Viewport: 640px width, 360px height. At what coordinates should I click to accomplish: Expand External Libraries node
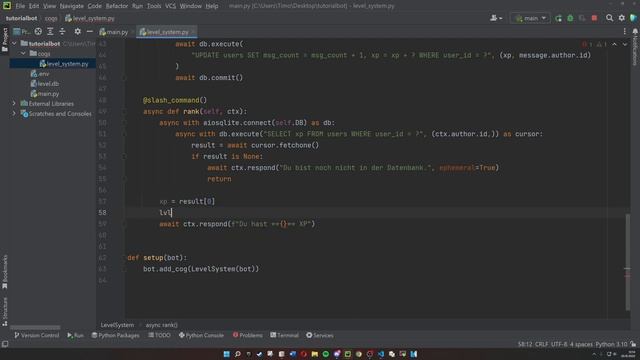pyautogui.click(x=14, y=104)
